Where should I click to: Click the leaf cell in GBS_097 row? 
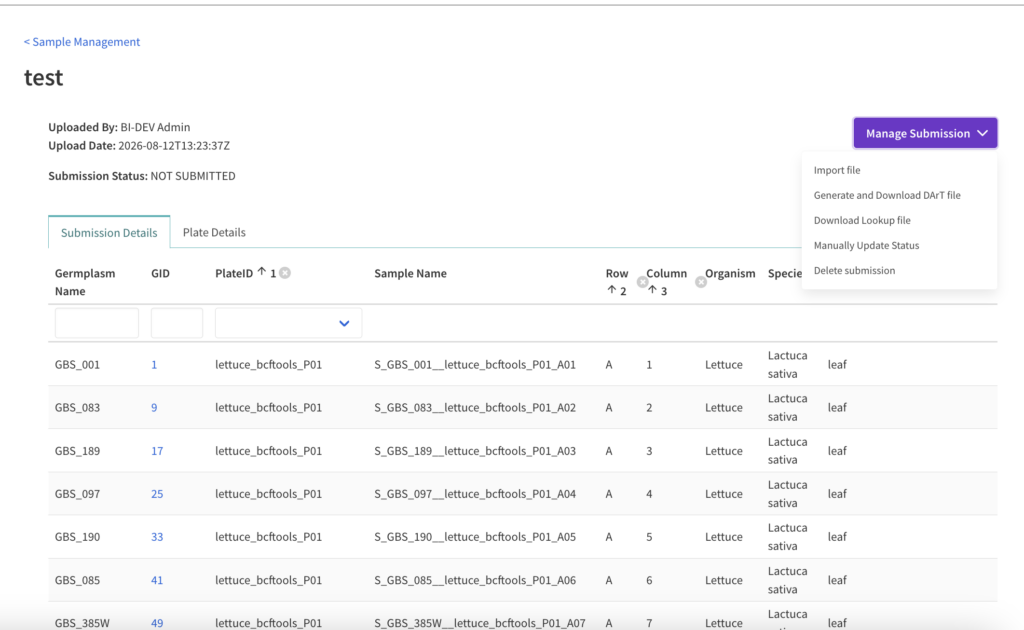[837, 494]
